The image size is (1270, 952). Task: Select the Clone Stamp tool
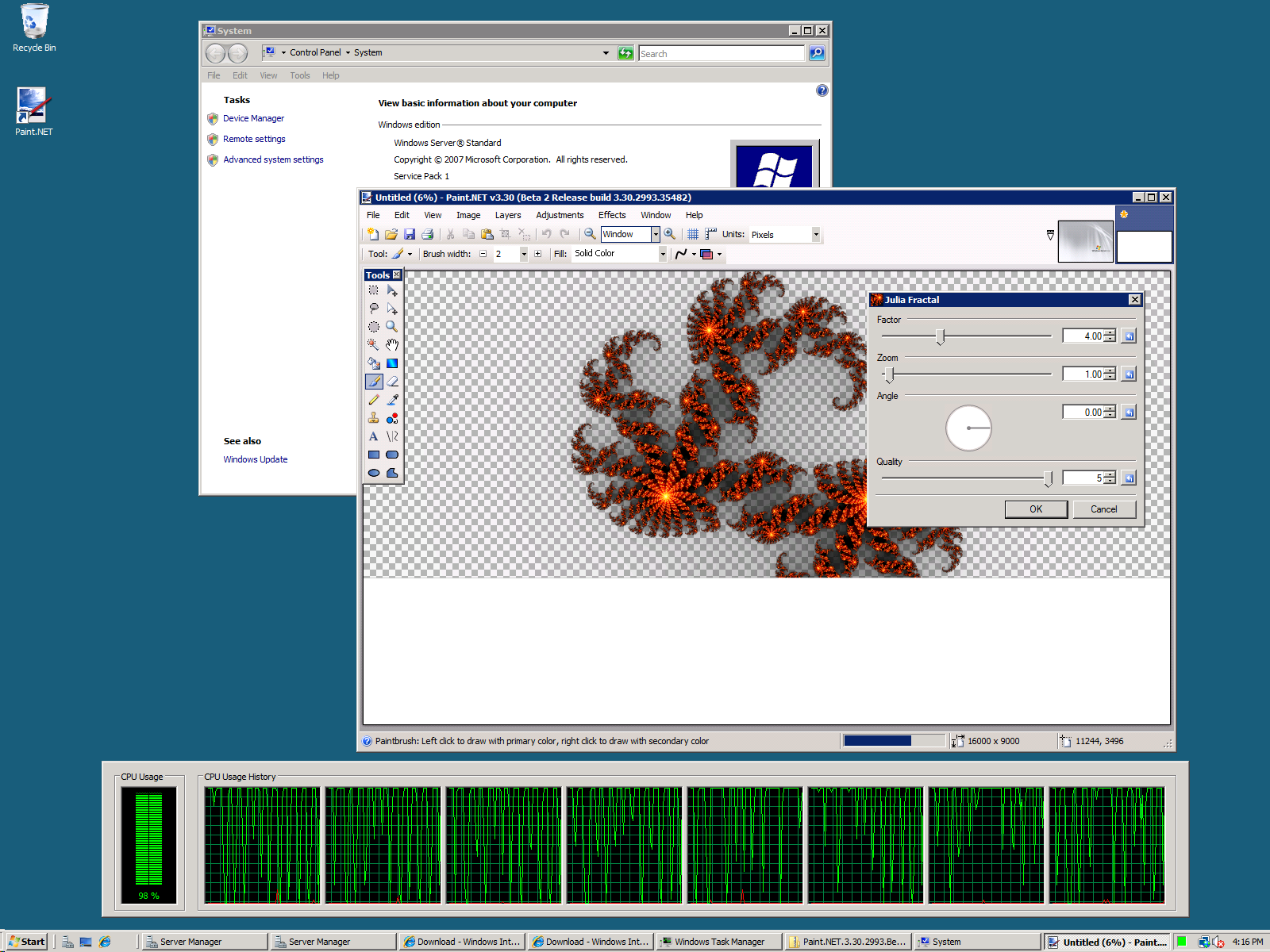374,418
